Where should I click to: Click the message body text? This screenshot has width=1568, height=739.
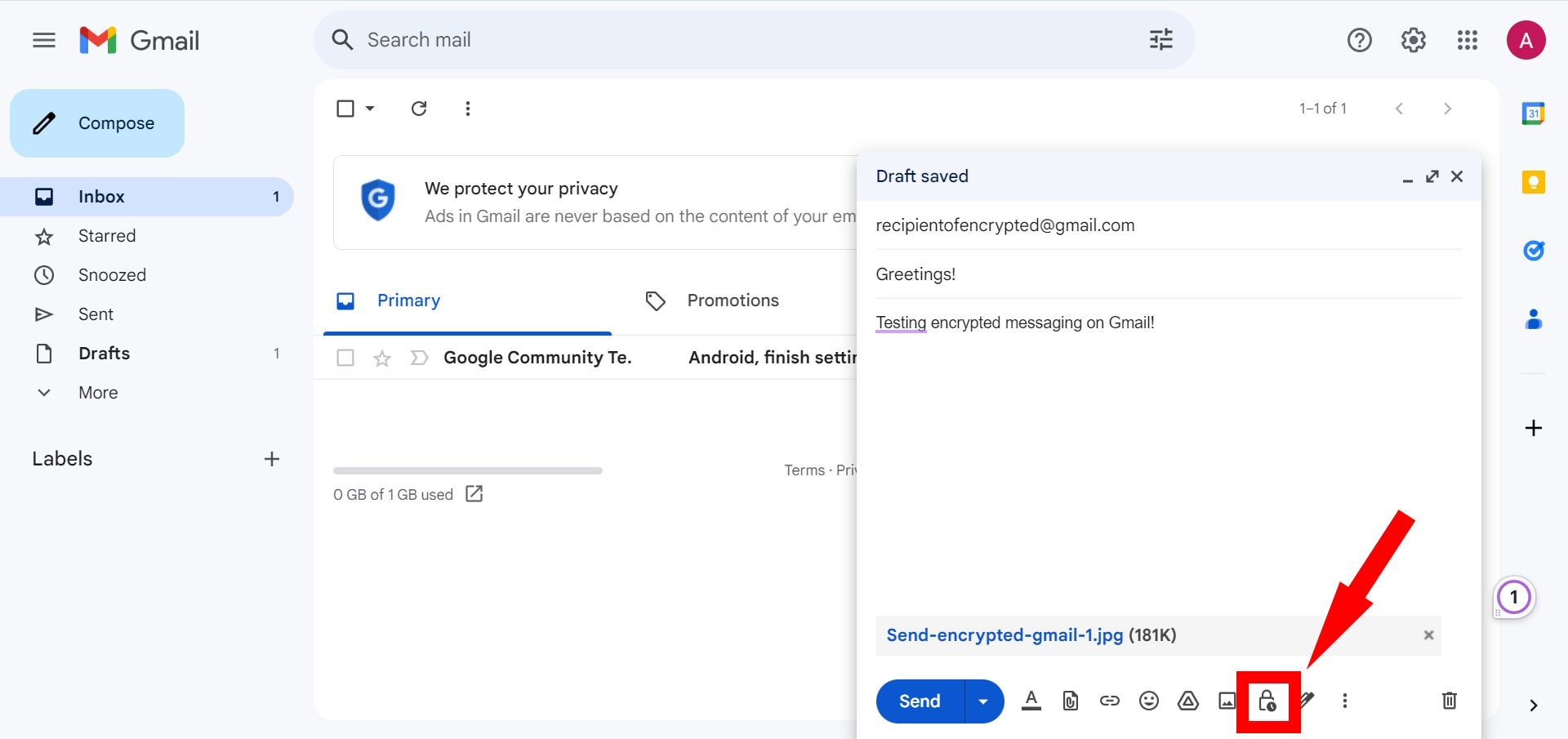[1015, 323]
